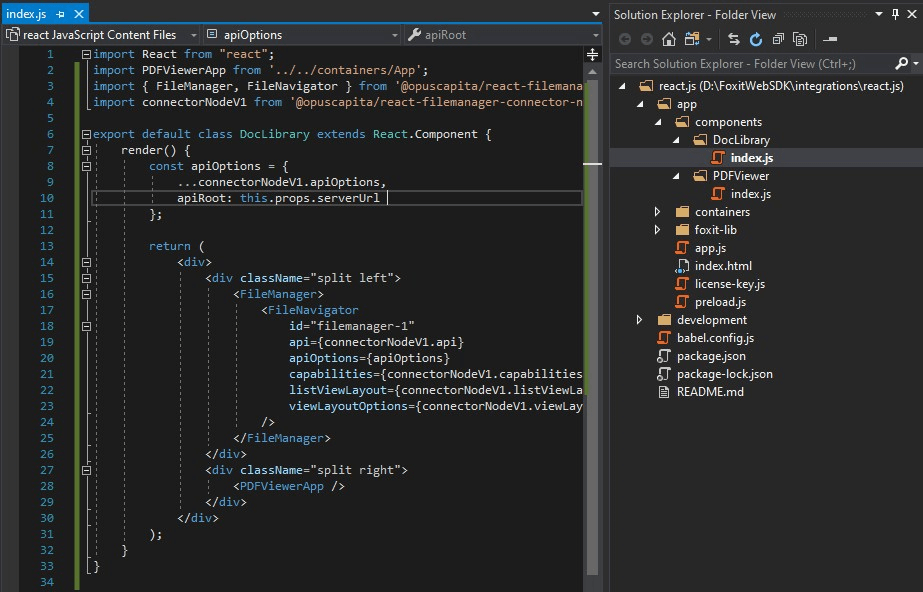The width and height of the screenshot is (923, 592).
Task: Click the editor split window handle
Action: click(592, 55)
